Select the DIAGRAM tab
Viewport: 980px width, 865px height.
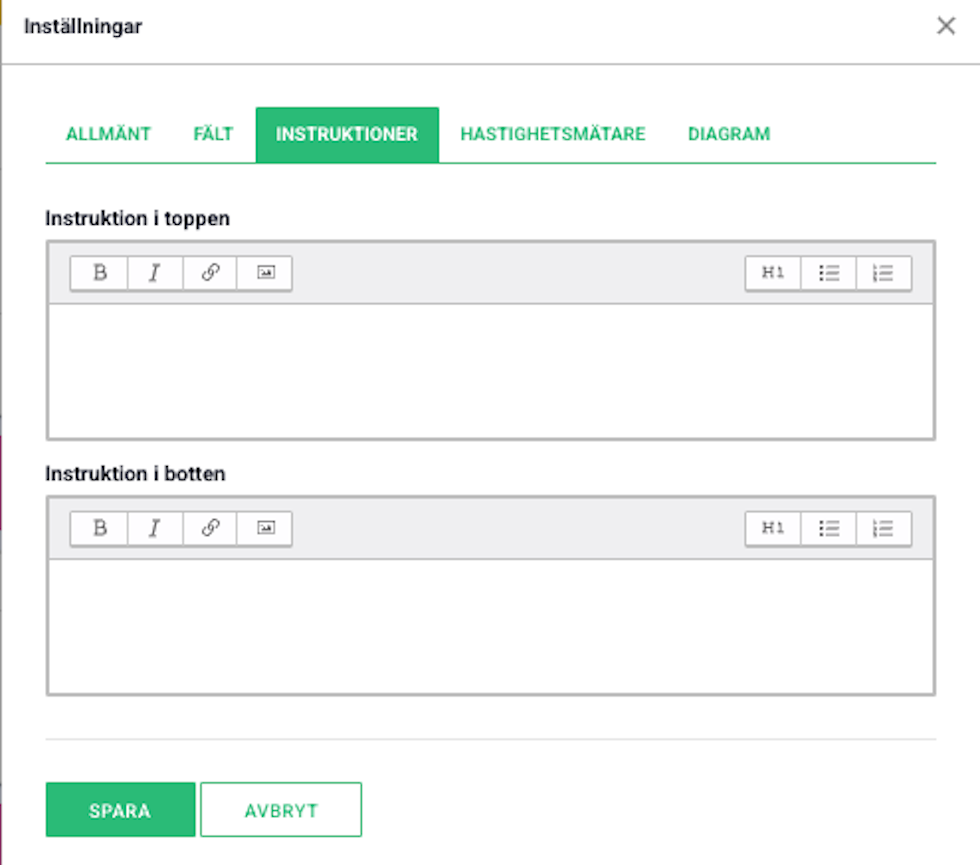click(729, 134)
